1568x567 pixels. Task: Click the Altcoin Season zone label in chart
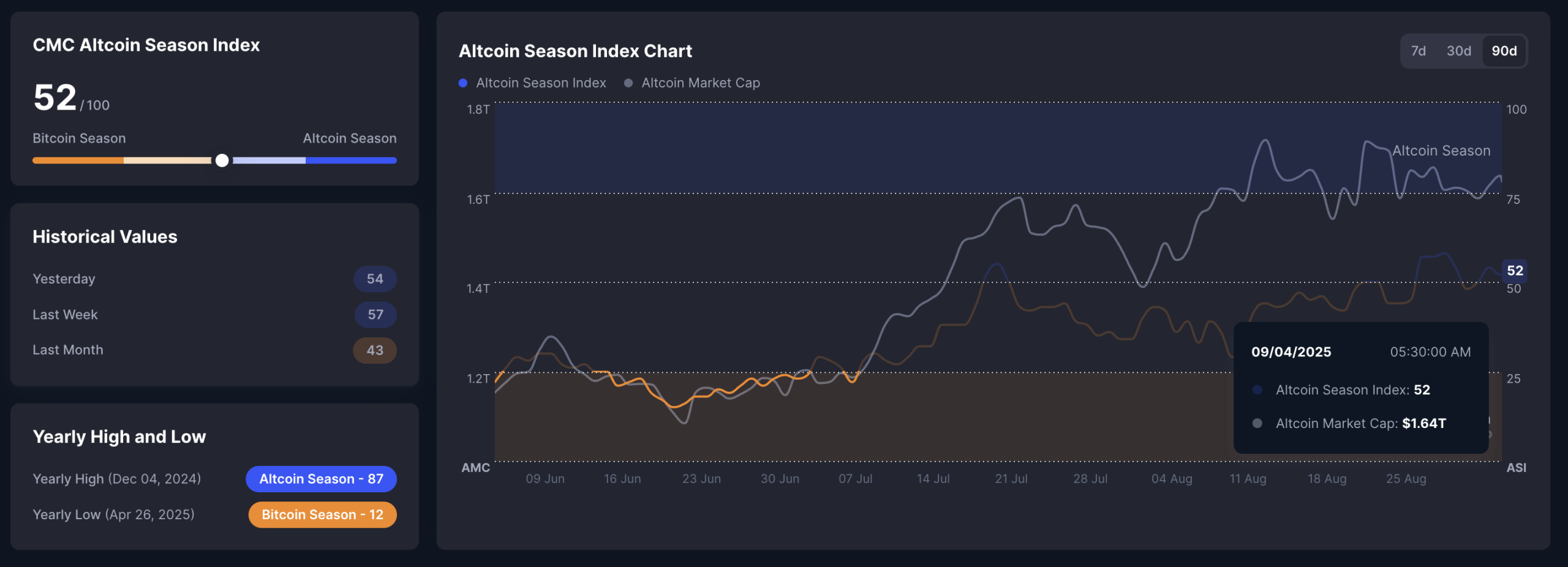(x=1441, y=151)
